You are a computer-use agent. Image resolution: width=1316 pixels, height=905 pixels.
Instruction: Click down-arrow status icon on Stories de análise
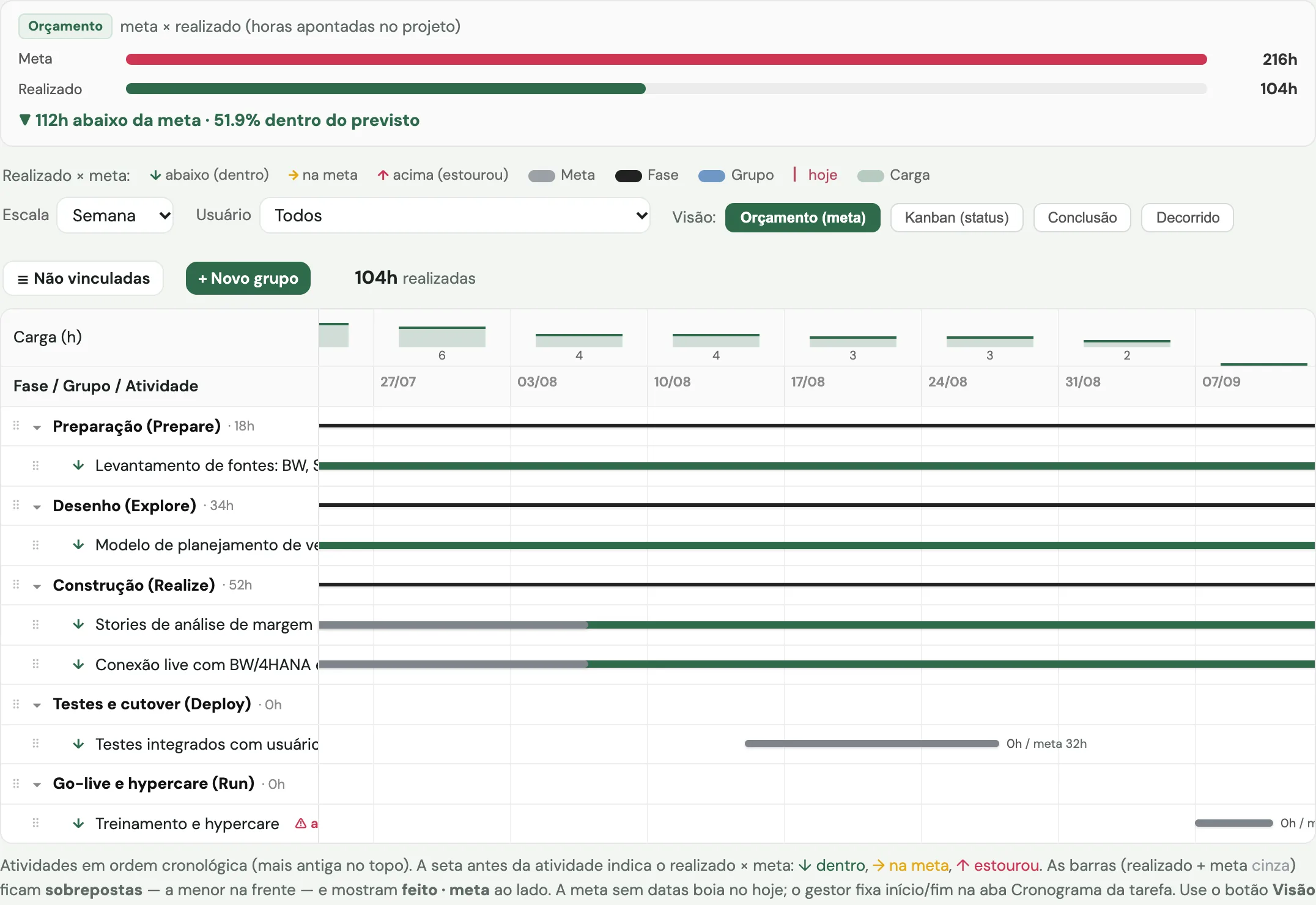(x=78, y=624)
